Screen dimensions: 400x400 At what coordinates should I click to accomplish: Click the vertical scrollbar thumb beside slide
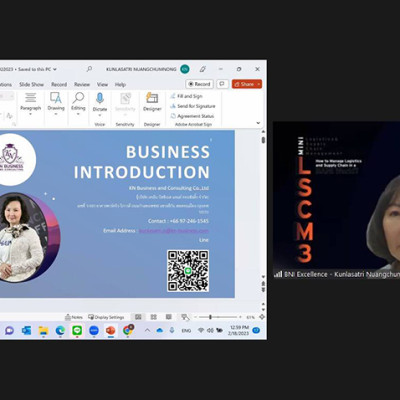(263, 140)
